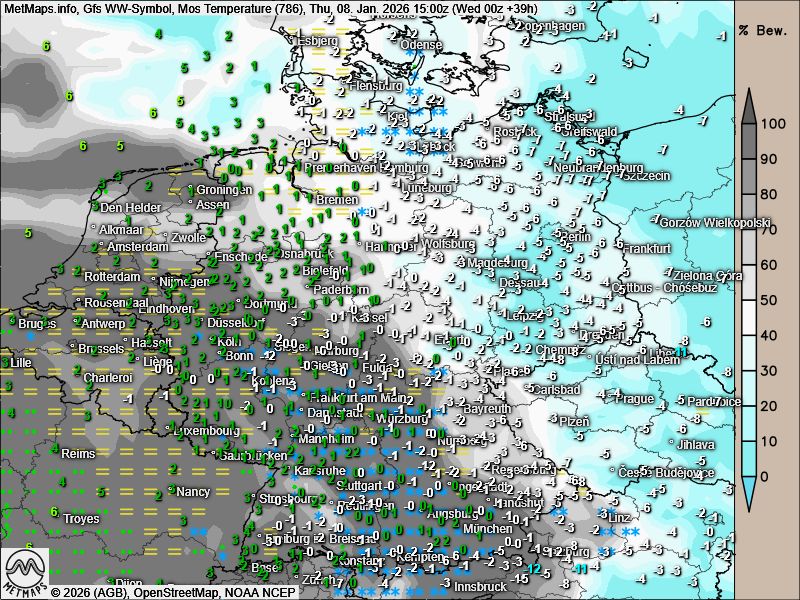Select the Reims city marker label
This screenshot has height=600, width=800.
[78, 453]
